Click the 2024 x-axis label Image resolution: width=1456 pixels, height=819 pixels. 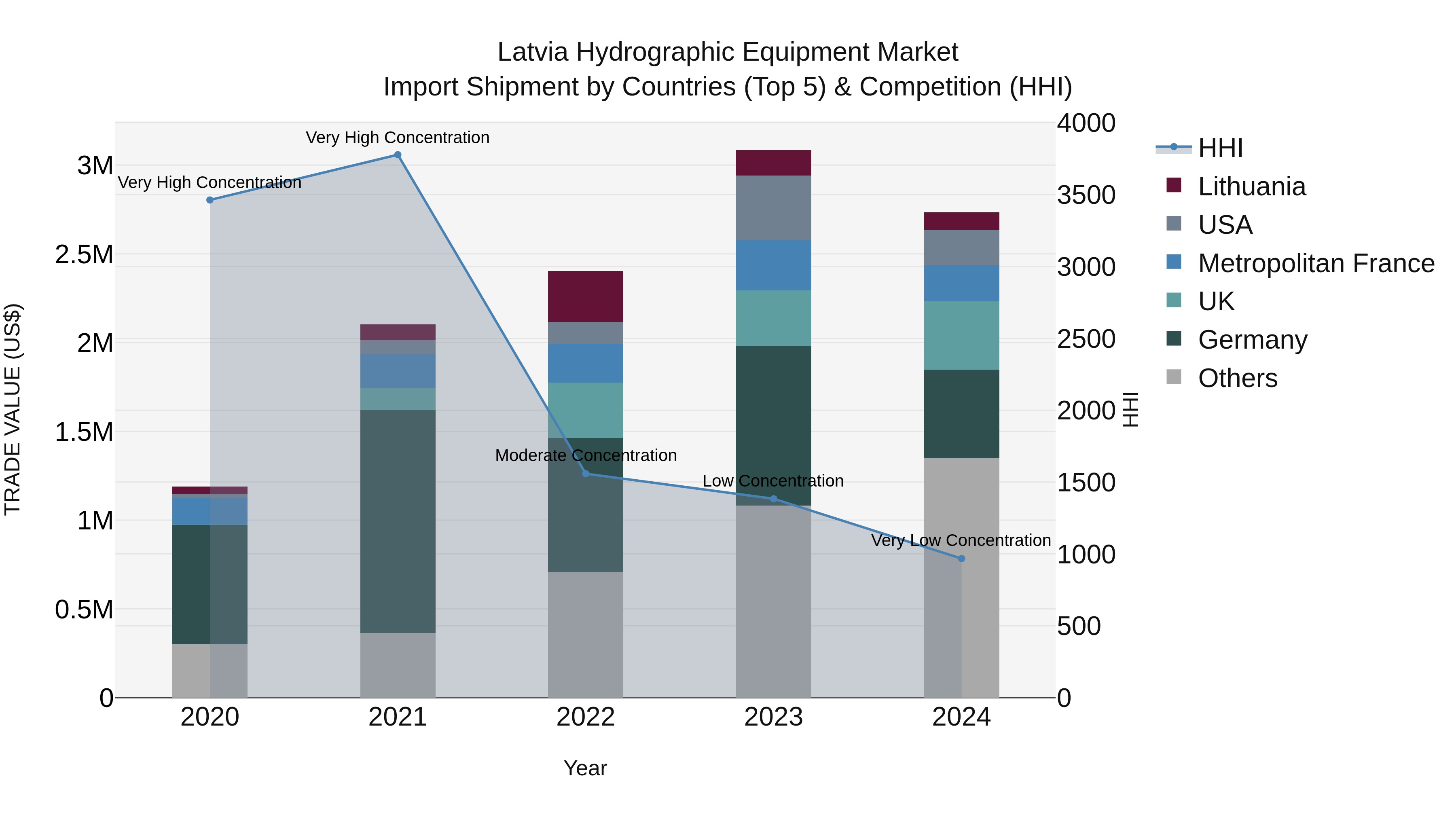[x=961, y=717]
